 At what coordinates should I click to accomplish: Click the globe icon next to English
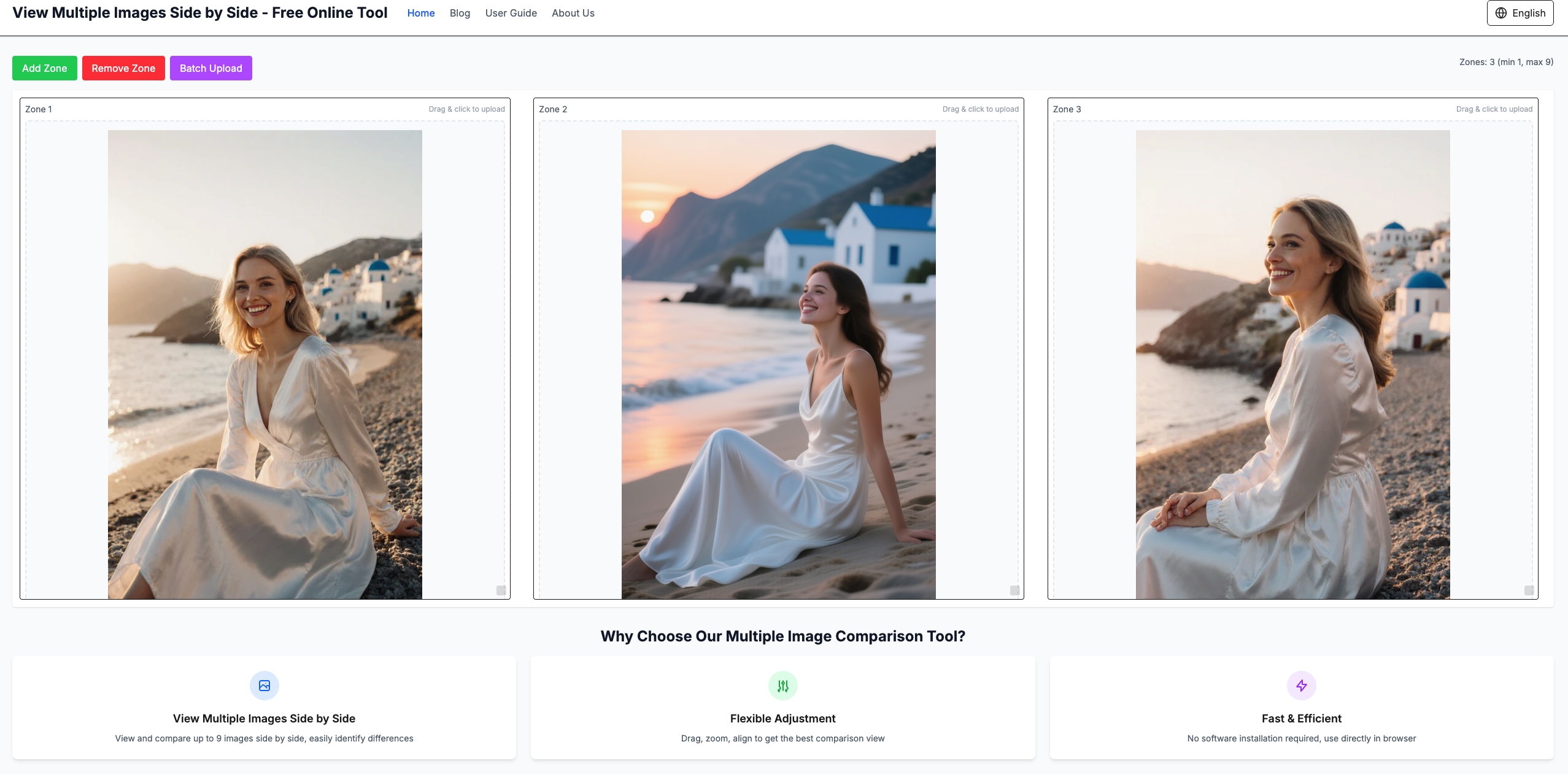1501,12
